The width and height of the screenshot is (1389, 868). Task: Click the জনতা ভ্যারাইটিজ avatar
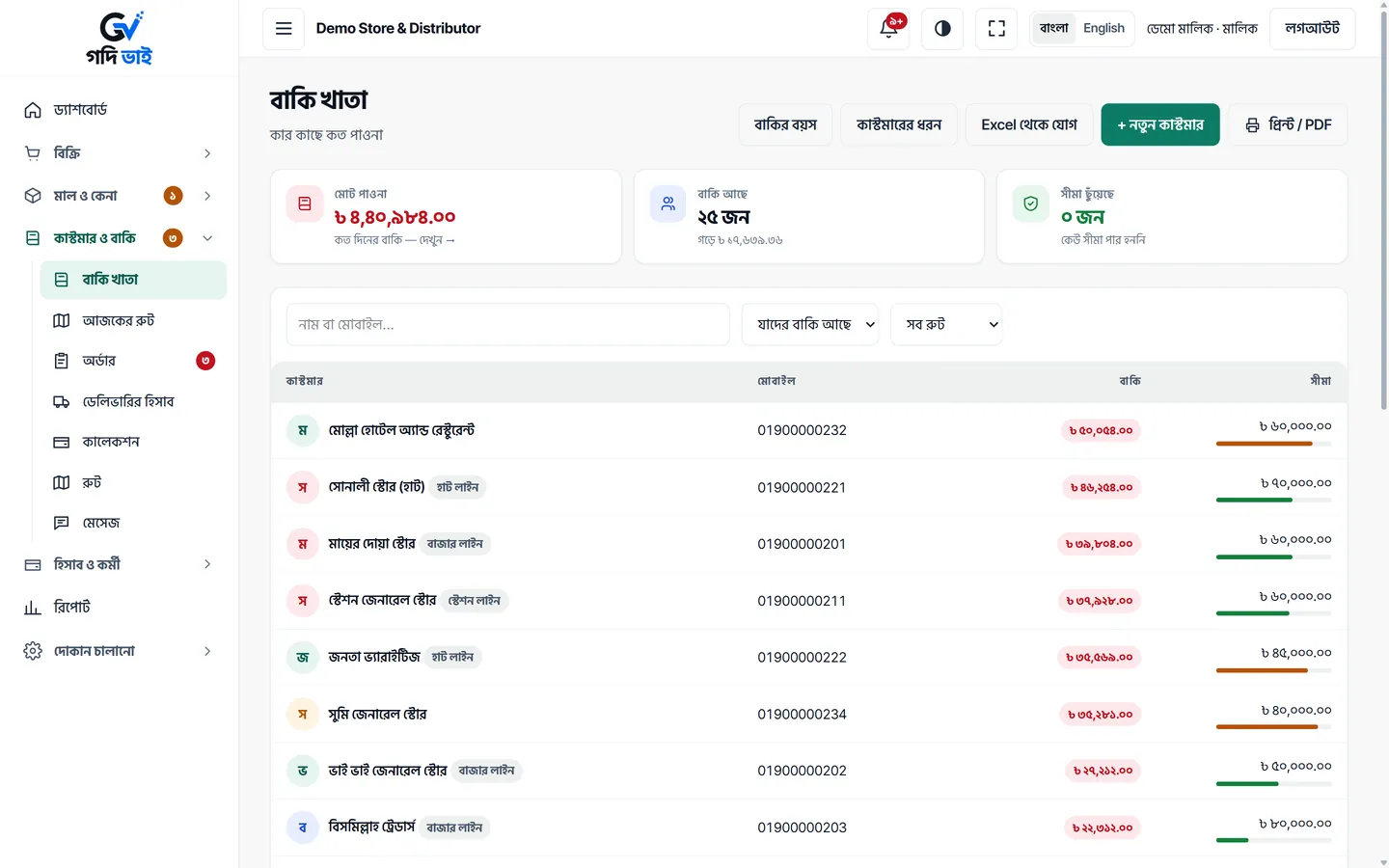coord(303,658)
